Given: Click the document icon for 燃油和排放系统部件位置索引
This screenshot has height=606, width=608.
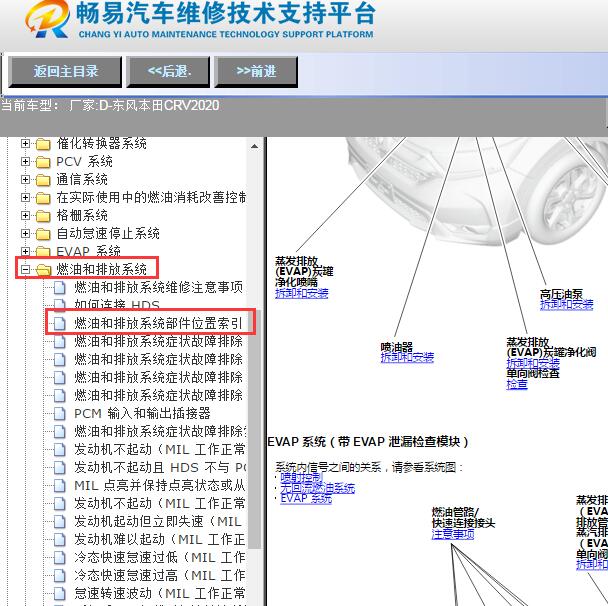Looking at the screenshot, I should point(59,323).
